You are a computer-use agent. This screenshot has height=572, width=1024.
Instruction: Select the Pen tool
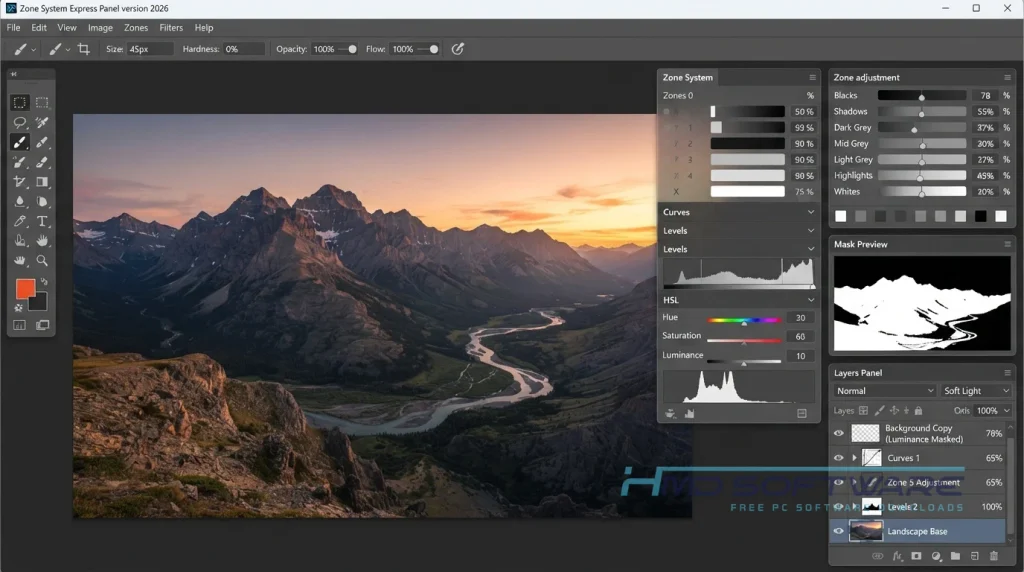pos(20,221)
